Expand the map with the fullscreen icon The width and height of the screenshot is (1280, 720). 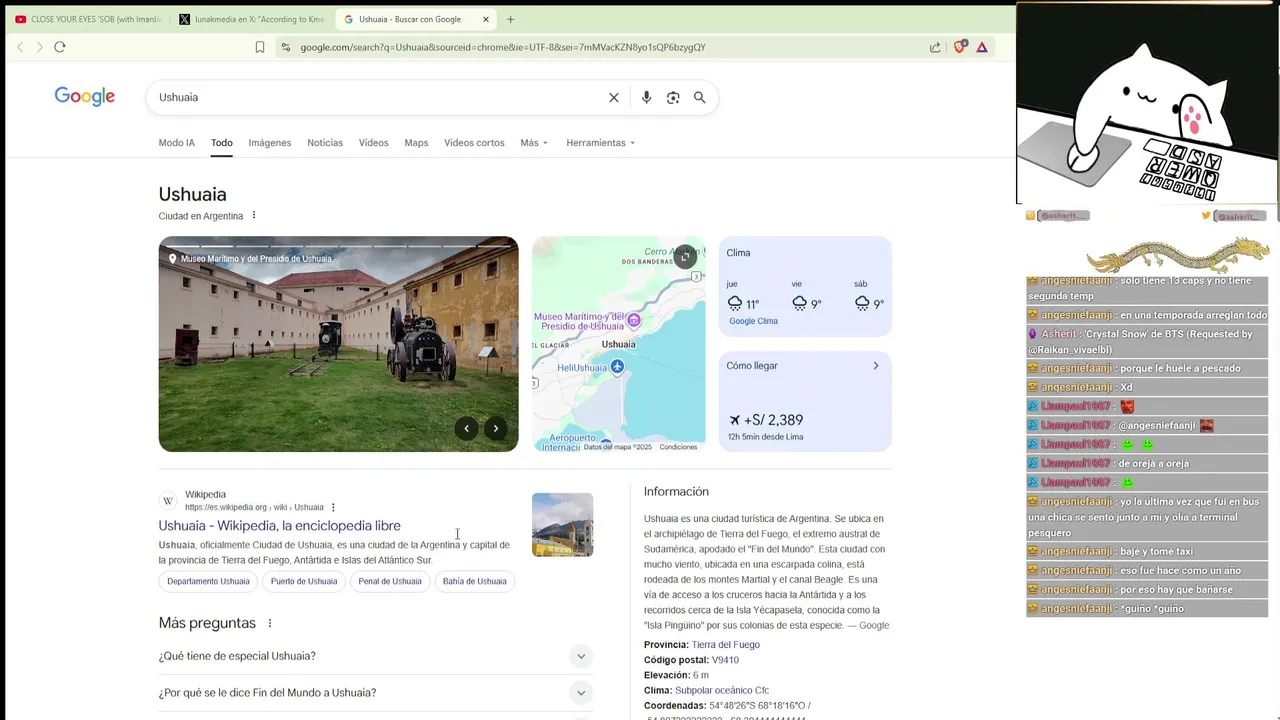[x=685, y=257]
